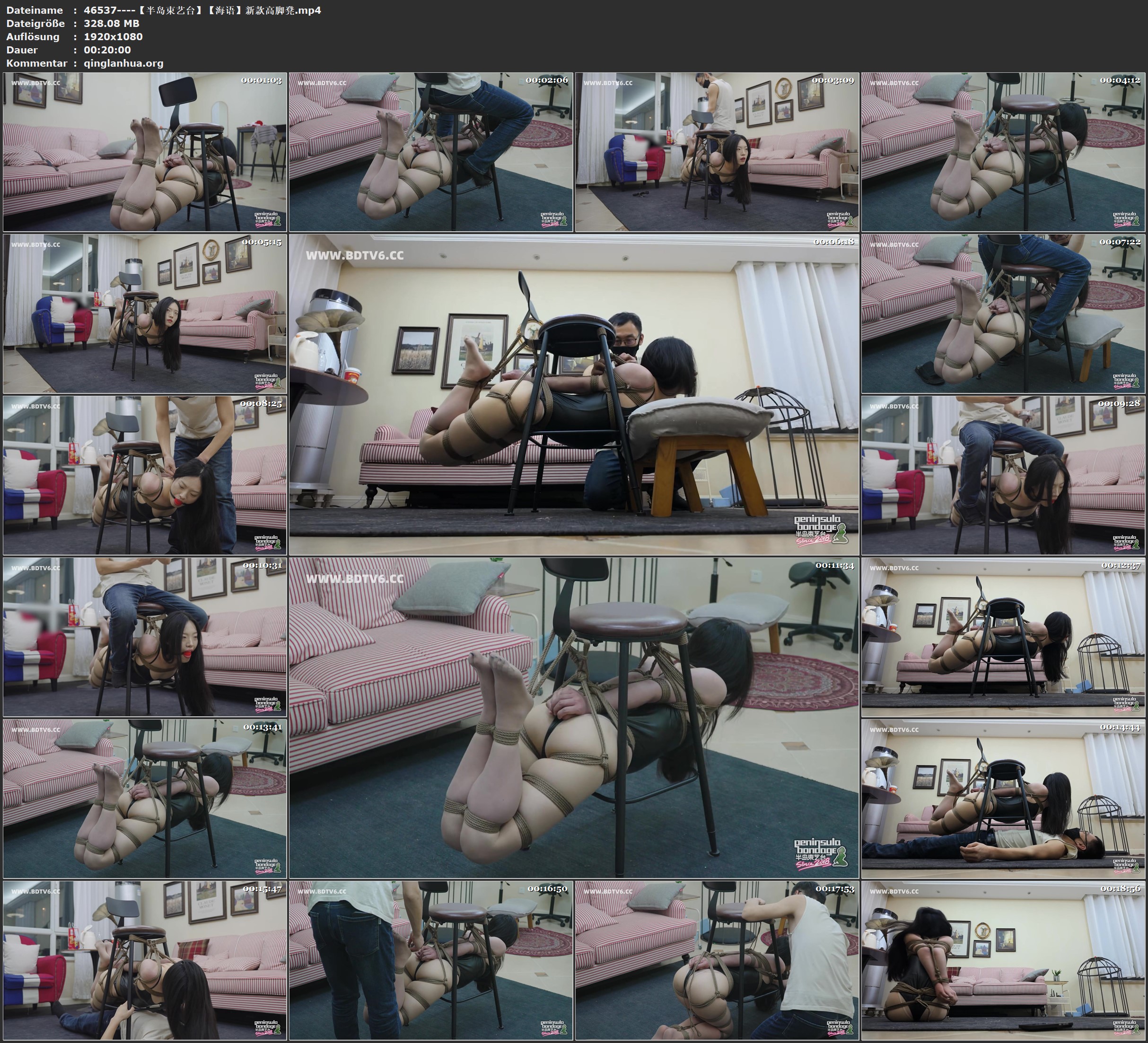Click the frame marked 00:04:12
Image resolution: width=1148 pixels, height=1043 pixels.
click(1003, 151)
